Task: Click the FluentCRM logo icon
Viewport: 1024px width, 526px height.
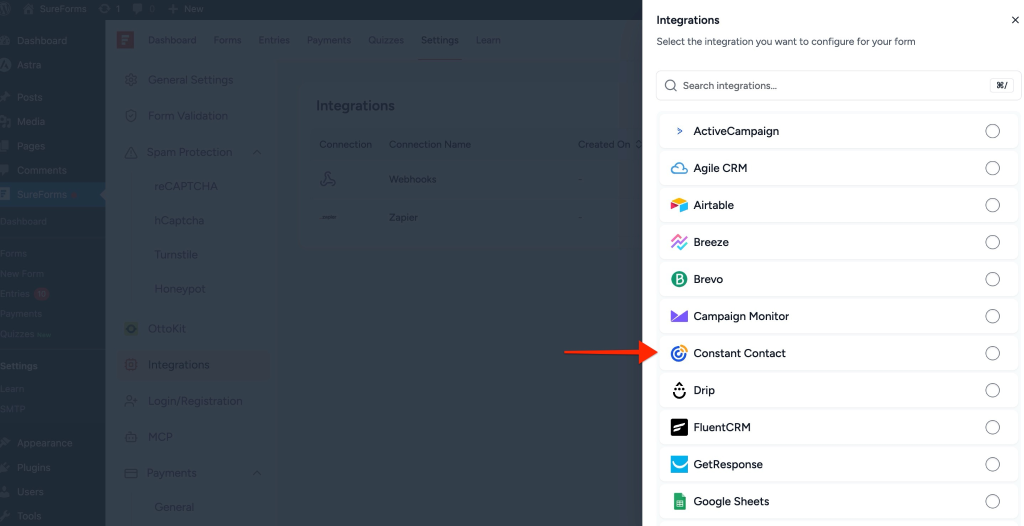Action: (679, 427)
